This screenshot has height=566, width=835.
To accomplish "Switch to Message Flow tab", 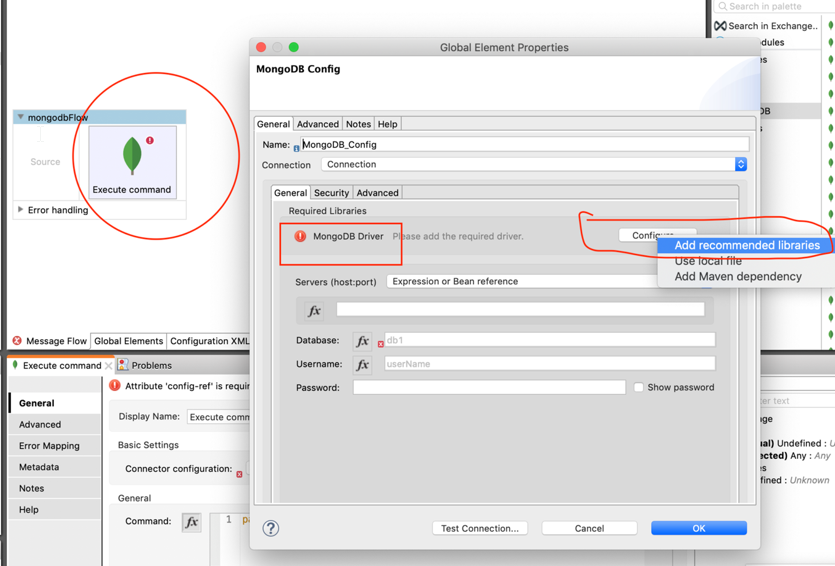I will click(50, 341).
